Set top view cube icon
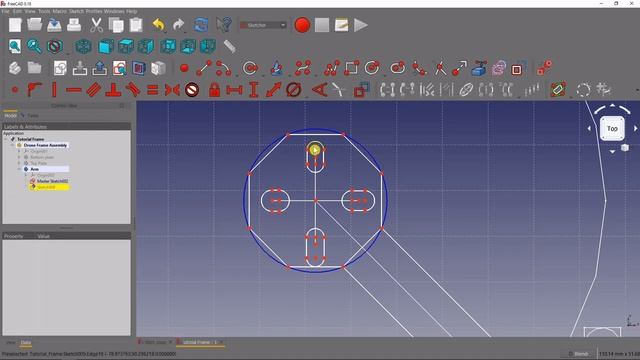640x360 pixels. [126, 46]
